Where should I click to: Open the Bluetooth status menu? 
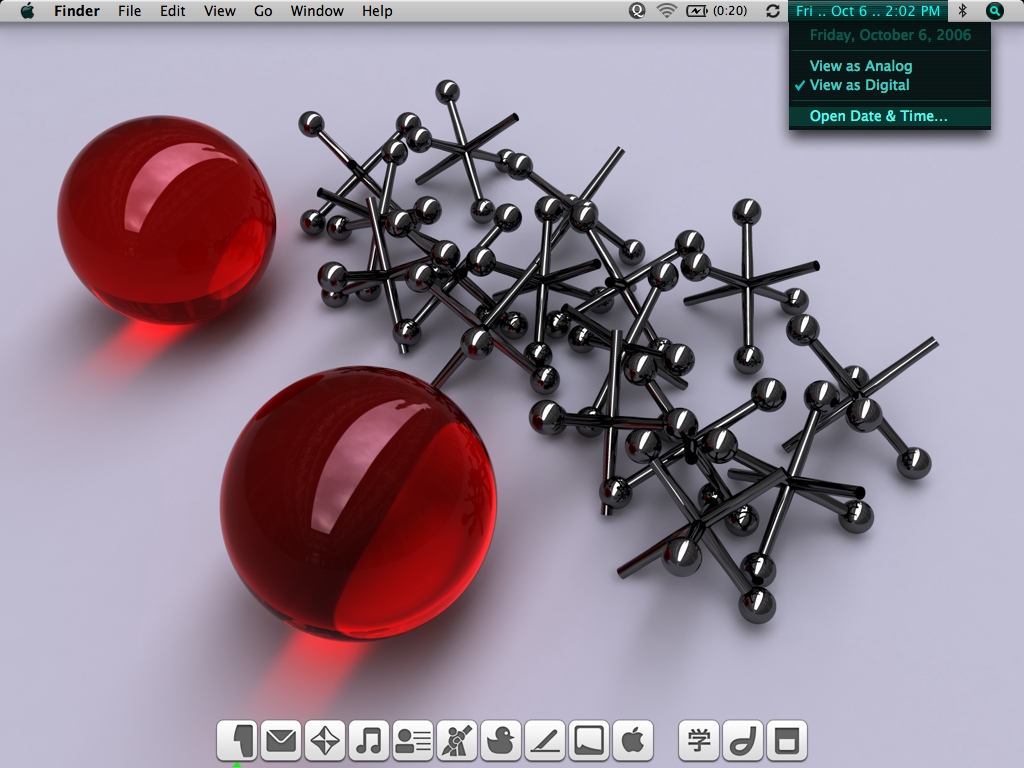[x=962, y=10]
